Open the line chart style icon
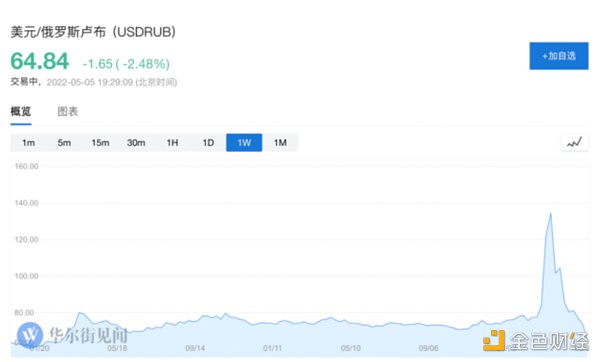 pos(574,142)
